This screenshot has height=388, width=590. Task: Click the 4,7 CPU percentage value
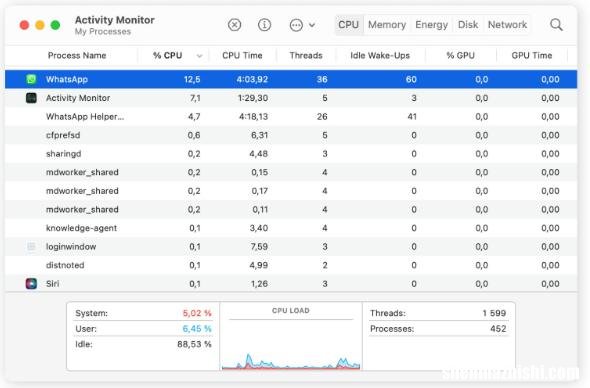pyautogui.click(x=194, y=116)
